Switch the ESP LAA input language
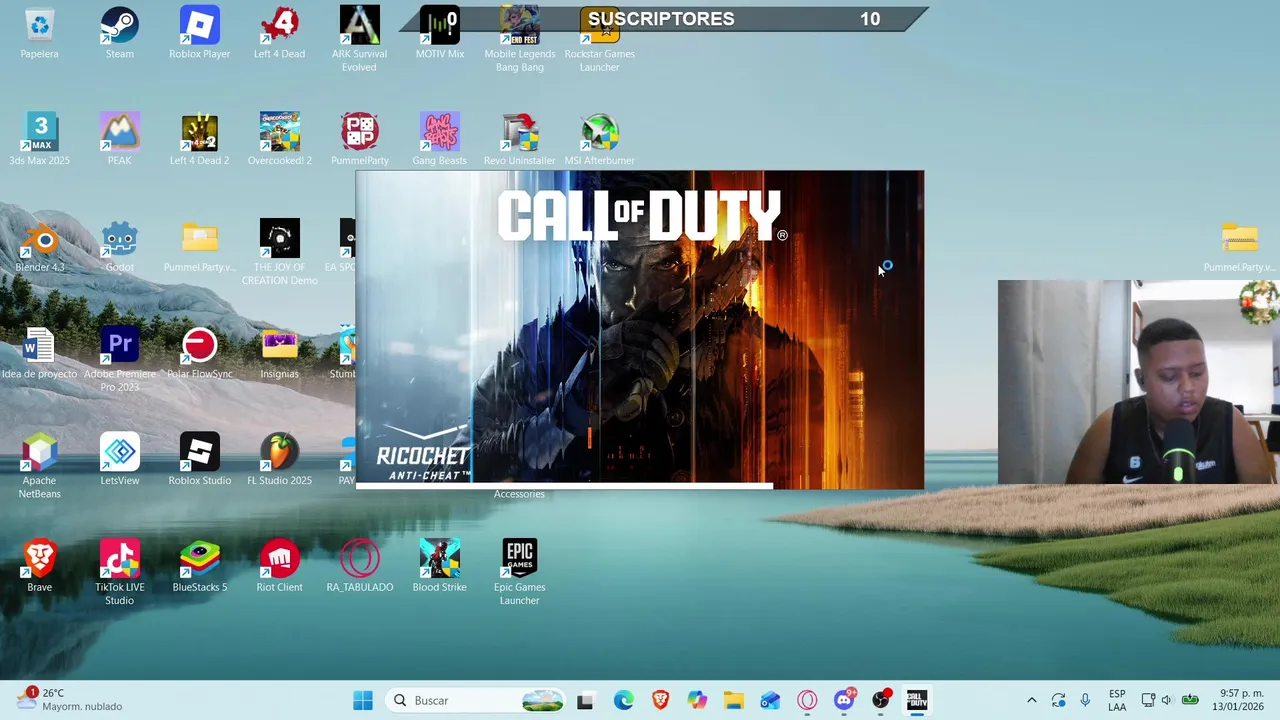Image resolution: width=1280 pixels, height=720 pixels. 1117,700
